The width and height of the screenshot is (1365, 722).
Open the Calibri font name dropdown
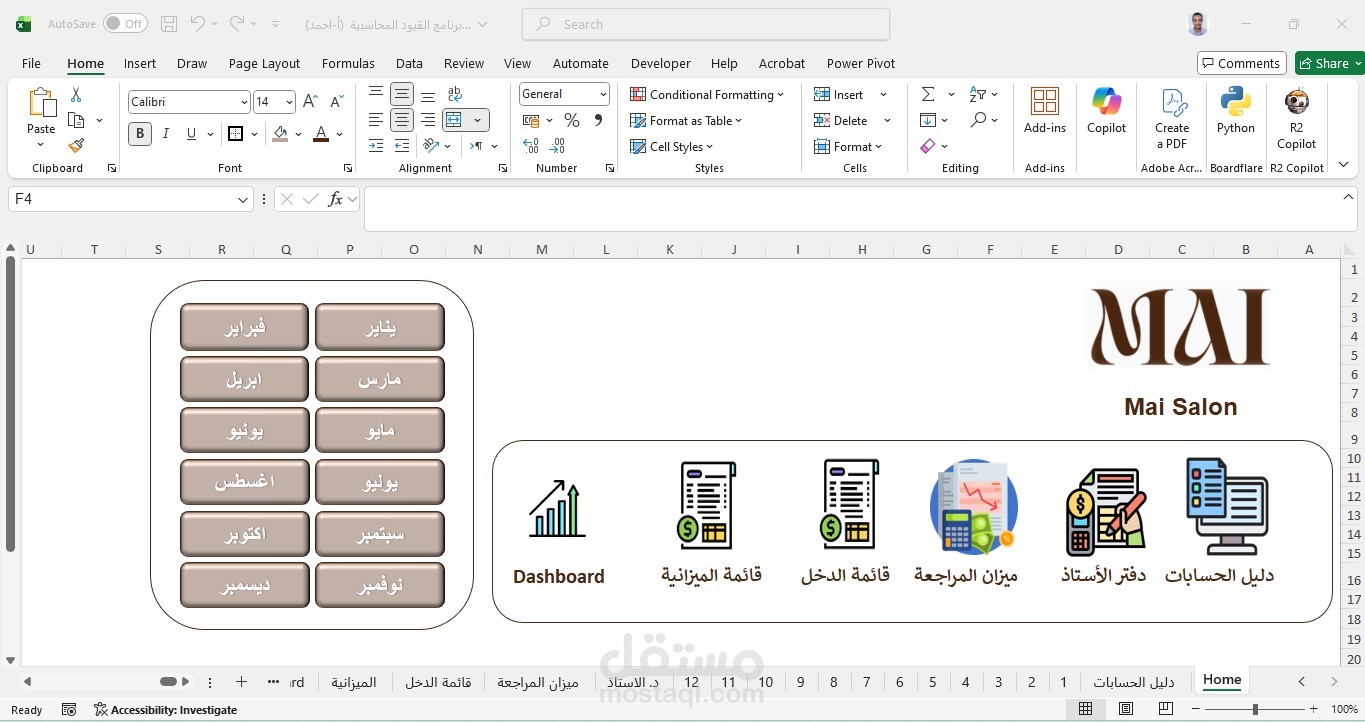[244, 102]
